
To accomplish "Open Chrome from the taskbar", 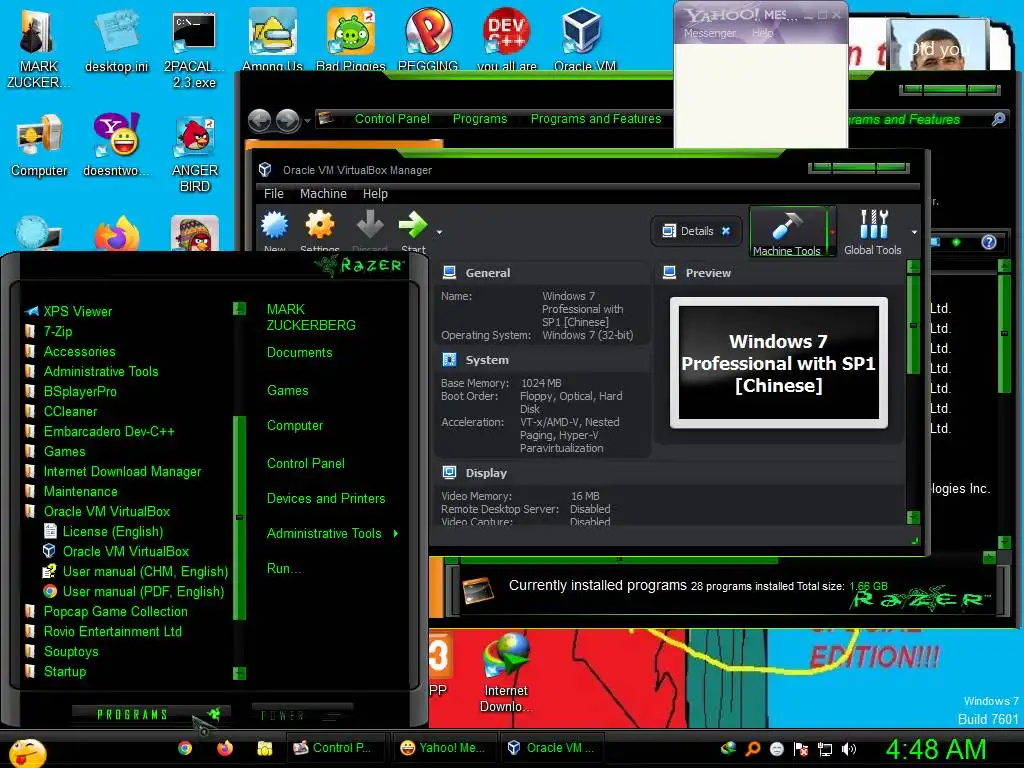I will [x=185, y=748].
